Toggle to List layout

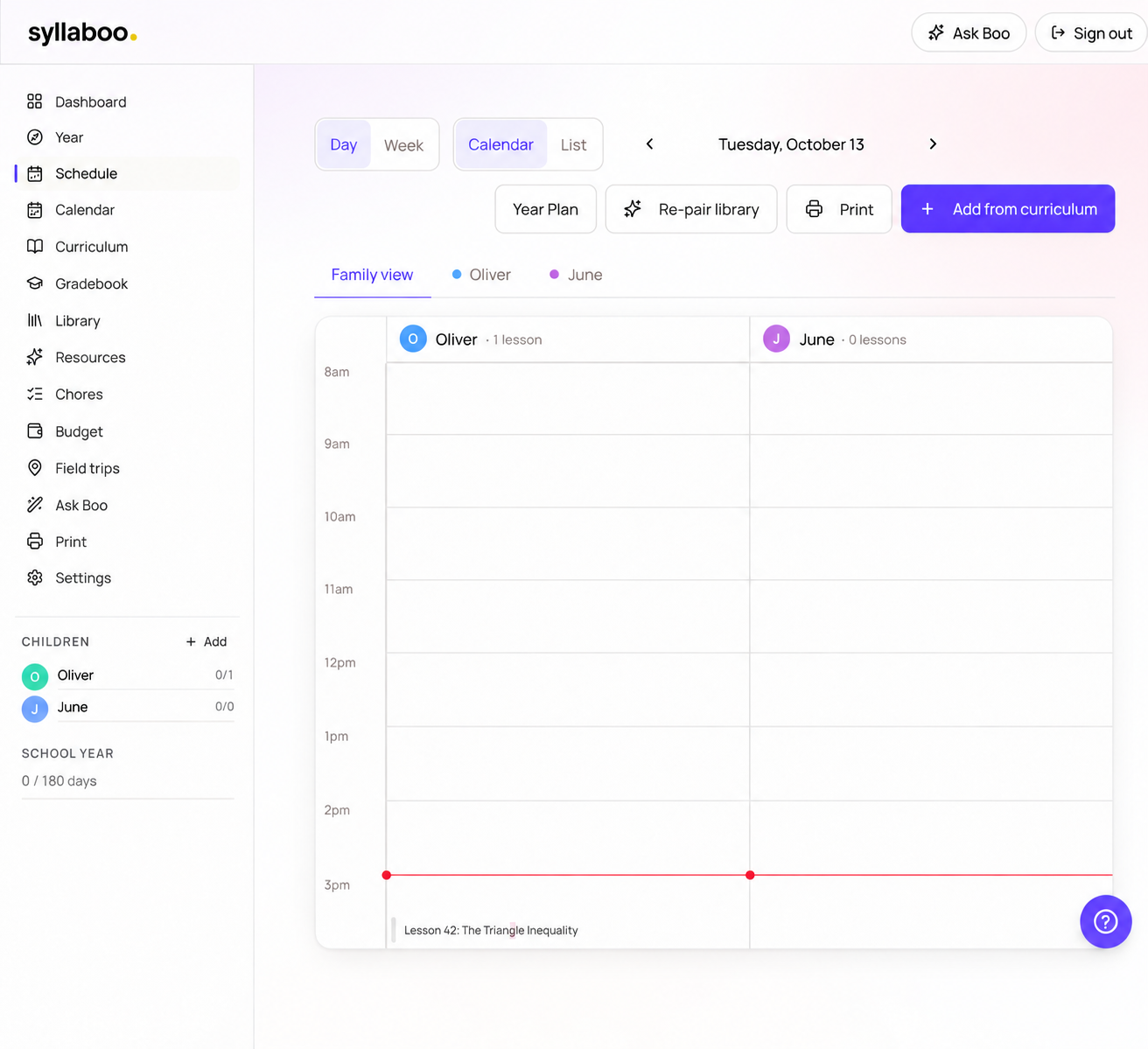[573, 144]
